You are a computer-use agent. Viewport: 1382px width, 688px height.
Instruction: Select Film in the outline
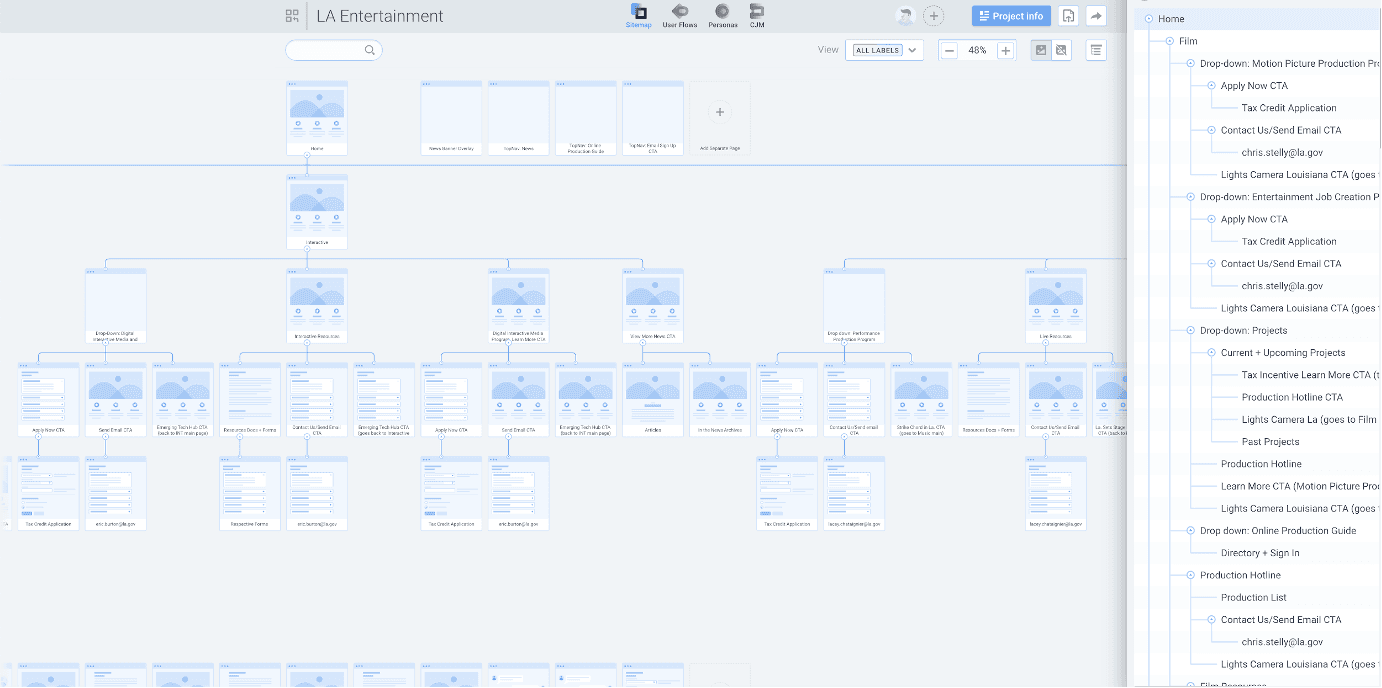[x=1188, y=41]
